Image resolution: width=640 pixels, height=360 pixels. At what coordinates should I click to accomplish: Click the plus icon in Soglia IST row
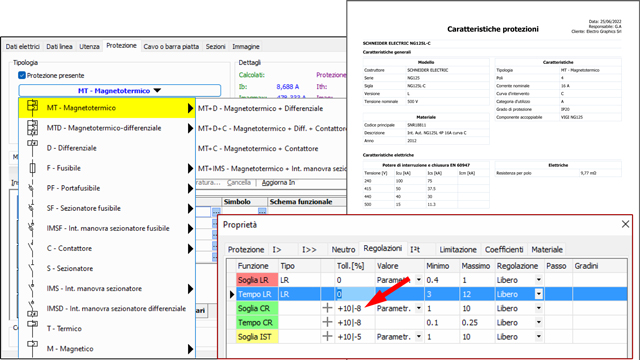click(x=327, y=336)
